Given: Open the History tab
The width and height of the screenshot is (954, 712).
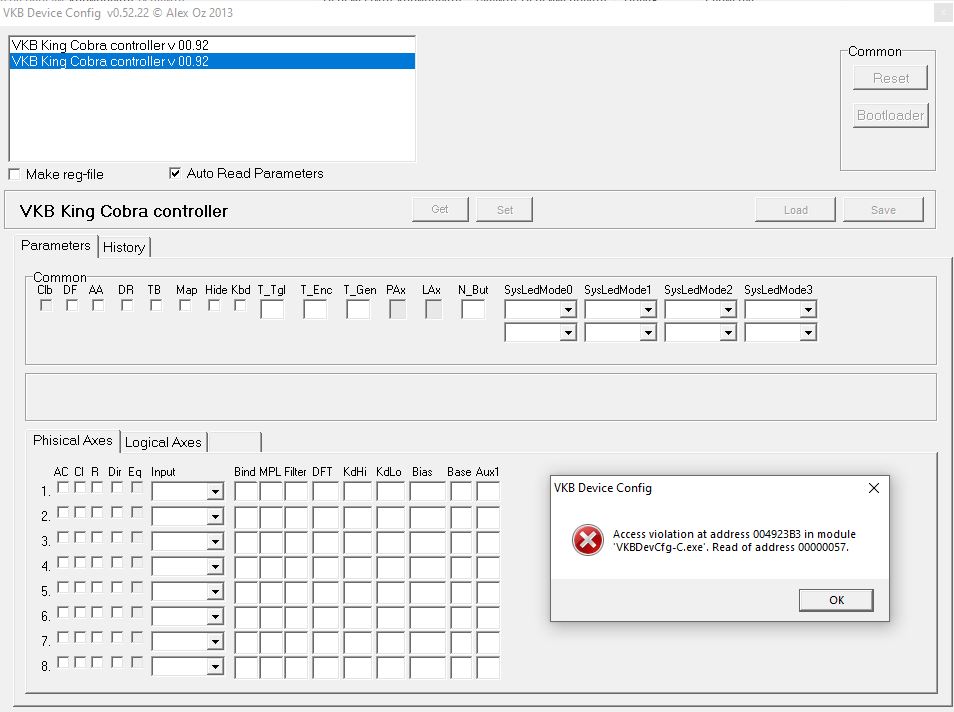Looking at the screenshot, I should coord(124,247).
